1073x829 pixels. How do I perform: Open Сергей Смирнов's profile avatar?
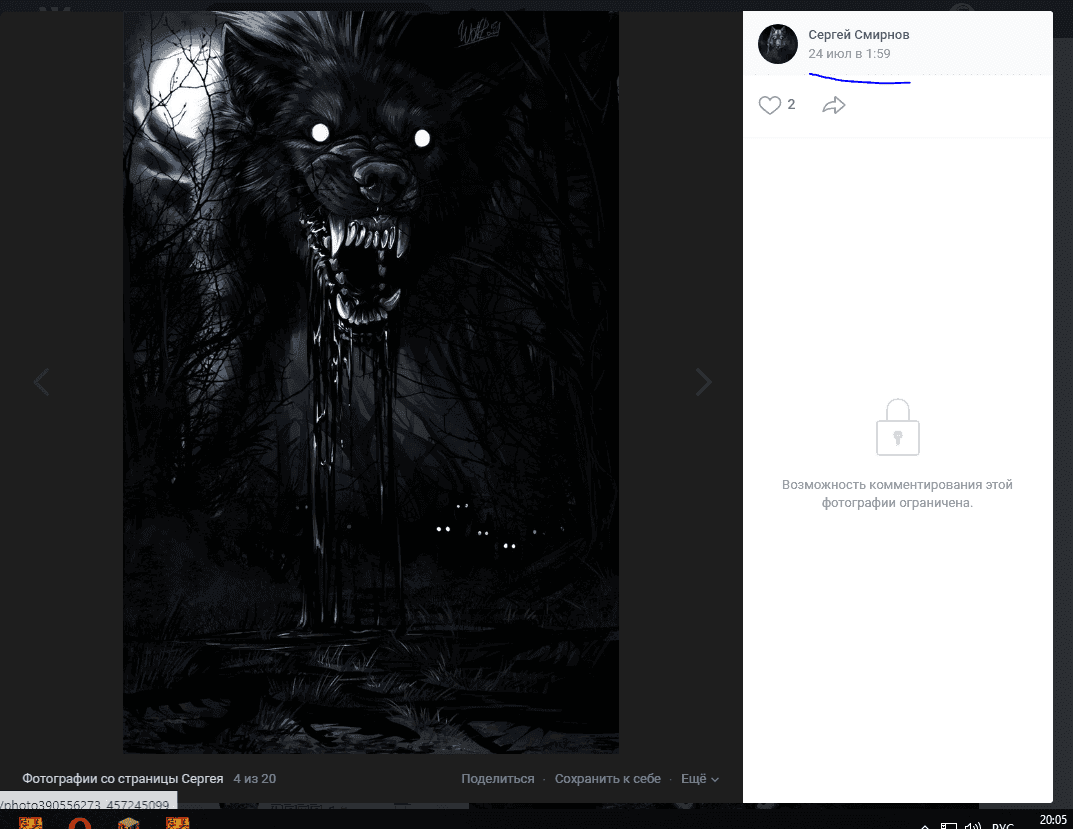point(778,45)
